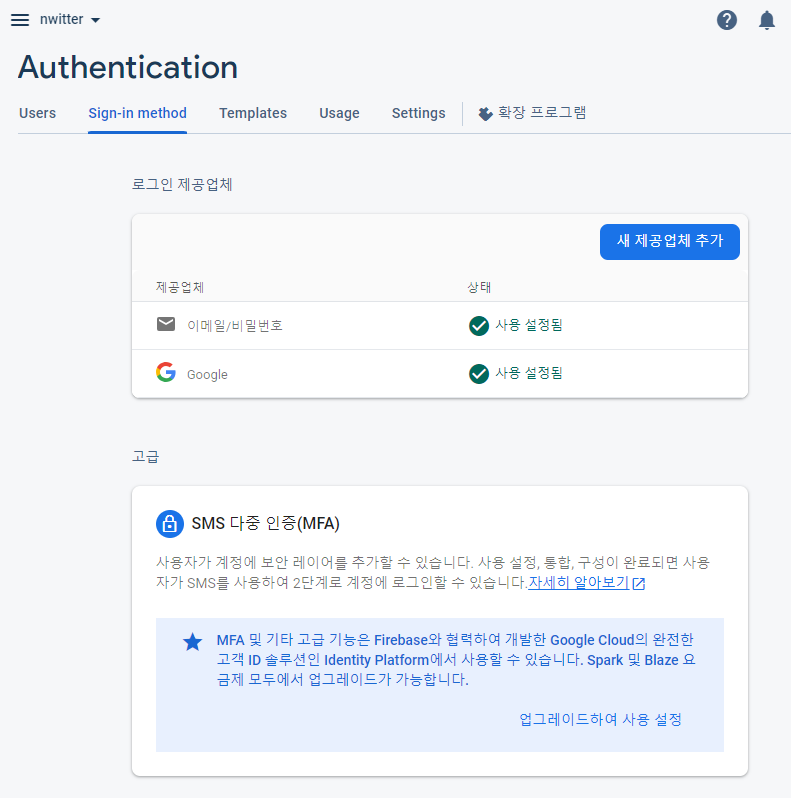Open the 이메일/비밀번호 provider row
The width and height of the screenshot is (791, 798).
440,325
